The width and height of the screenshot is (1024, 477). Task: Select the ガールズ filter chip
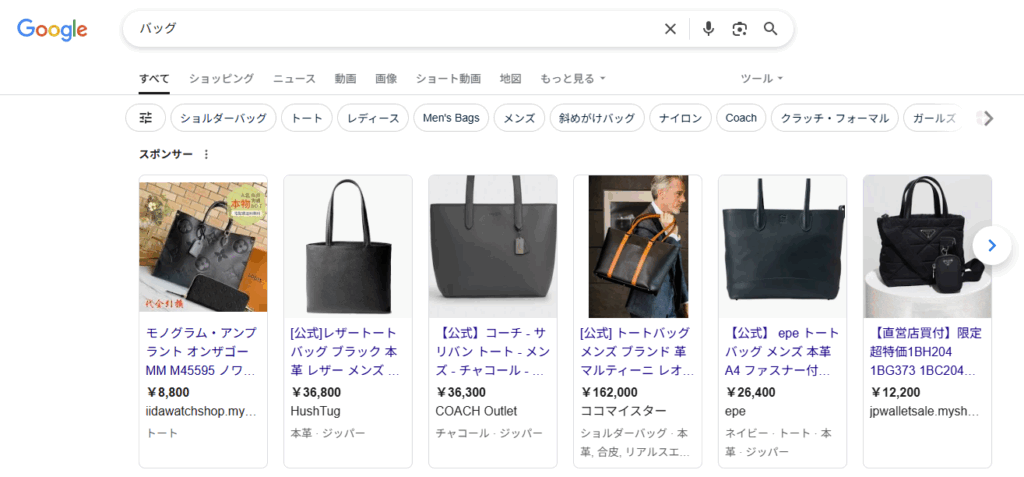[x=935, y=118]
